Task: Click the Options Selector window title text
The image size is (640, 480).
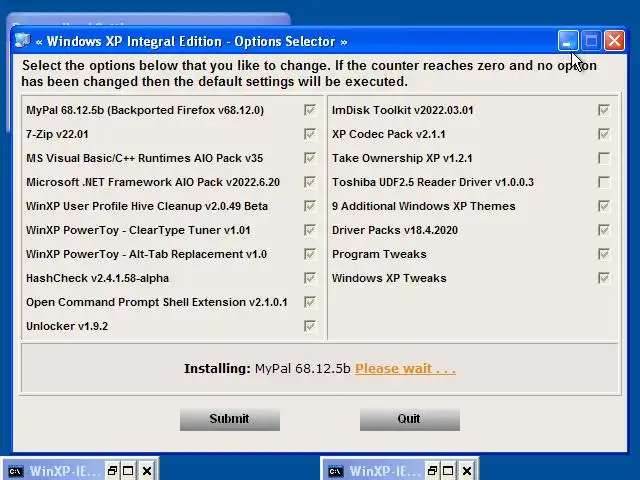Action: point(191,42)
